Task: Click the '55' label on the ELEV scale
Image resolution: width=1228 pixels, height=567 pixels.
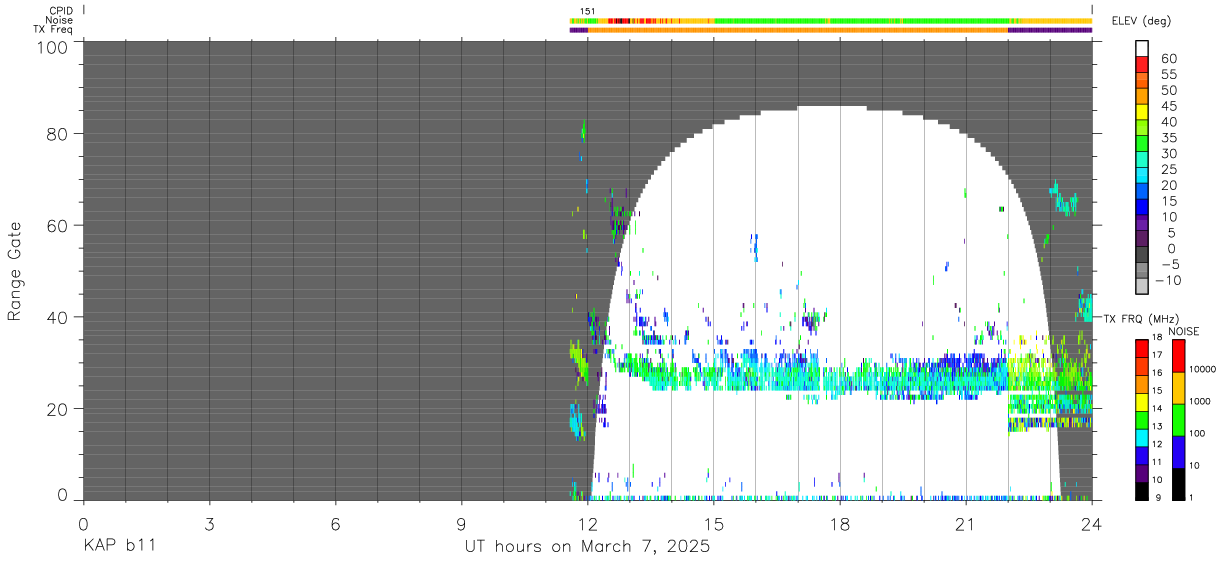Action: point(1169,75)
